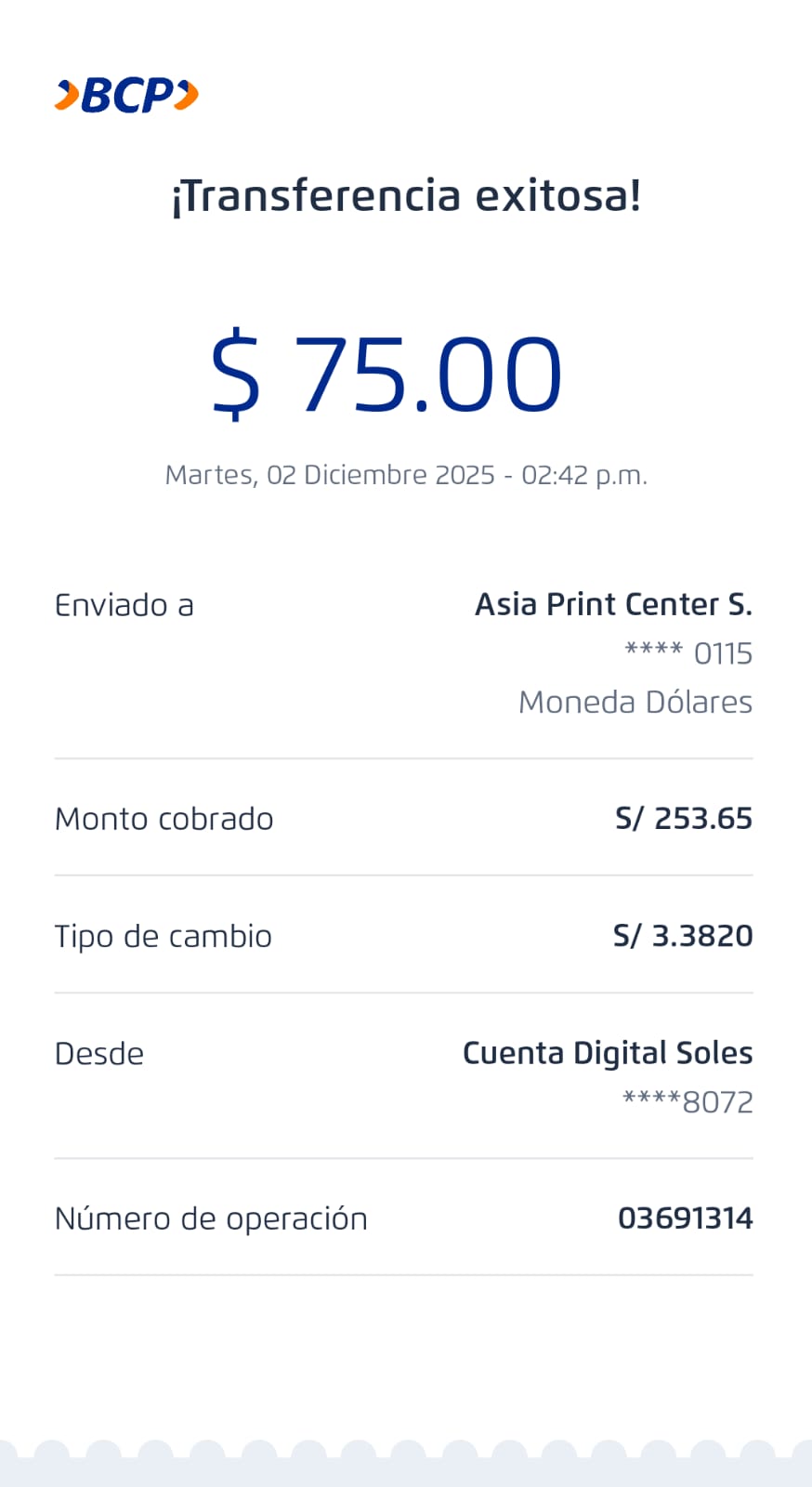This screenshot has width=812, height=1487.
Task: Click the Desde label
Action: [x=99, y=1054]
